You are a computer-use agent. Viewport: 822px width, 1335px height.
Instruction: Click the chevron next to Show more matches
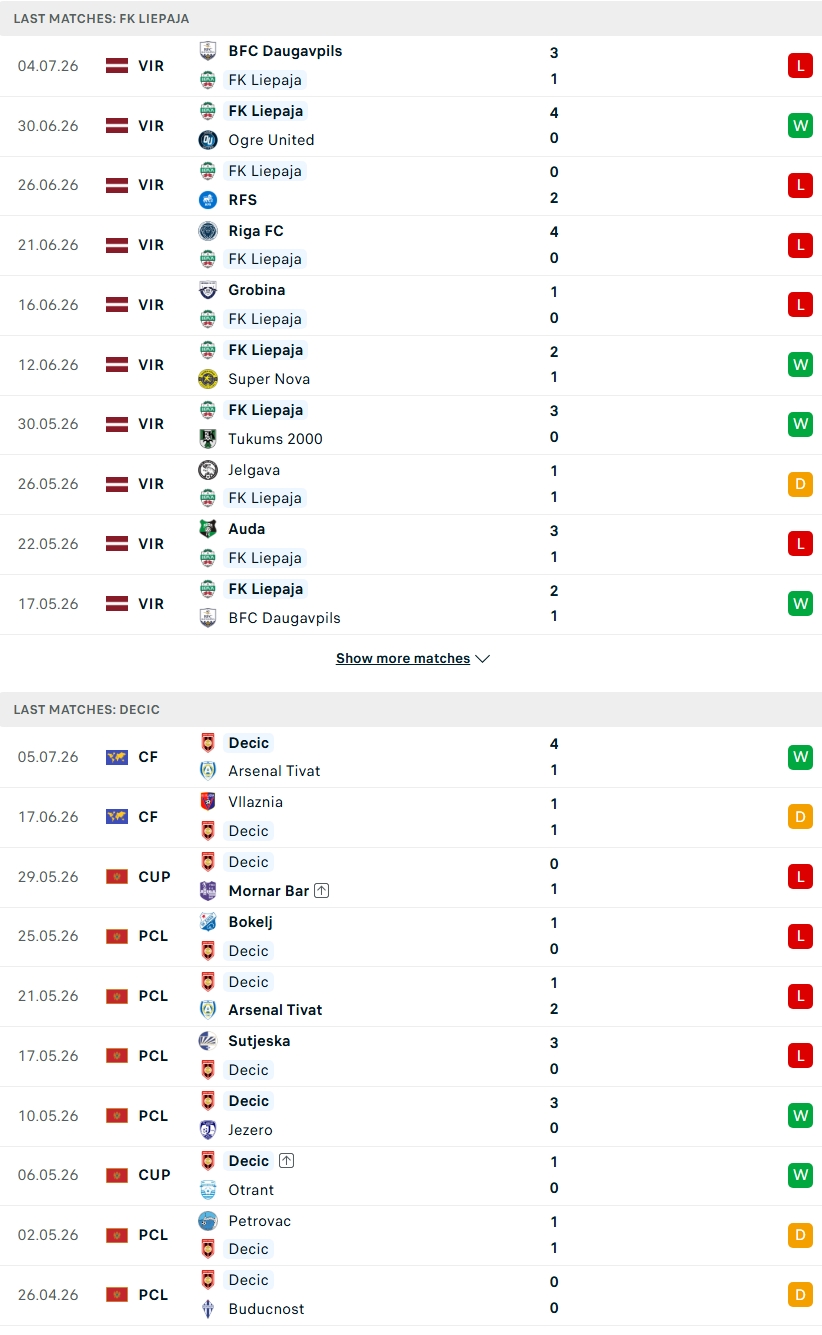[482, 659]
